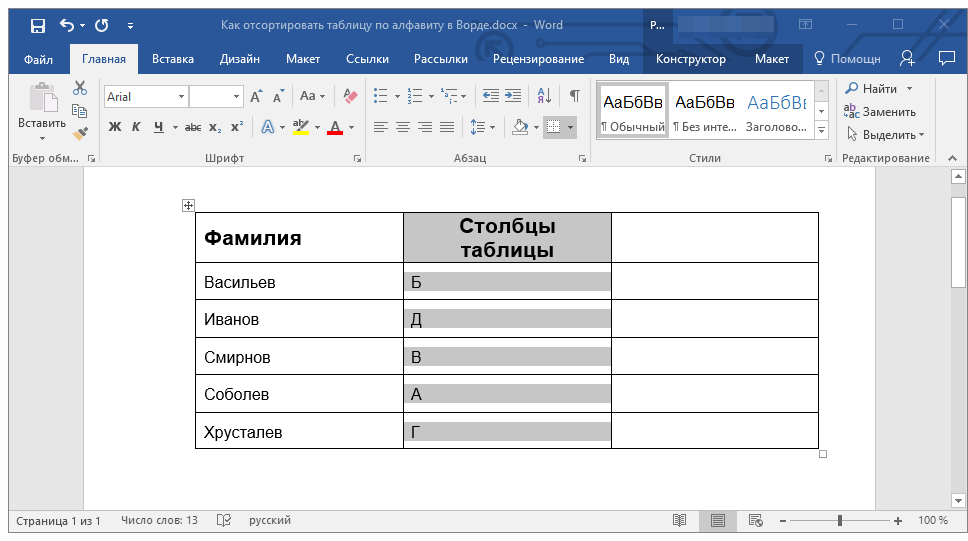Viewport: 968px width, 541px height.
Task: Collapse the ribbon with the caret
Action: coord(953,158)
